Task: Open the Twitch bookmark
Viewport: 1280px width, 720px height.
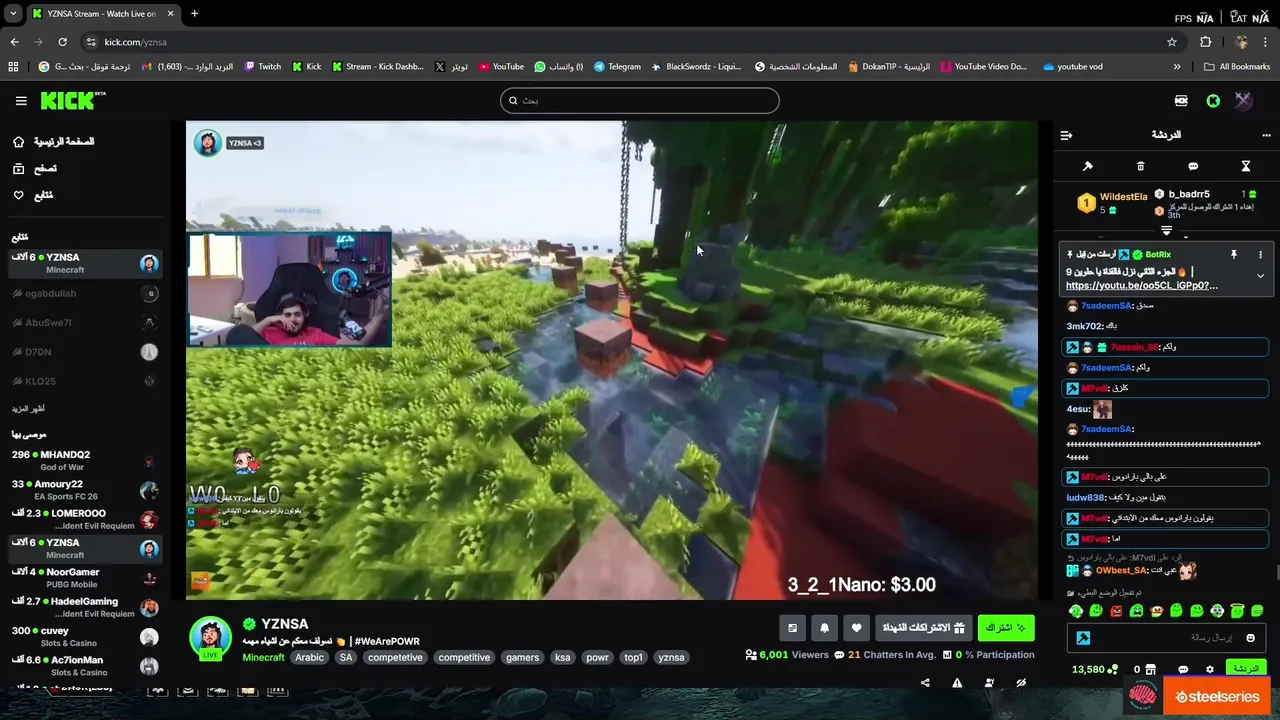Action: click(x=263, y=67)
